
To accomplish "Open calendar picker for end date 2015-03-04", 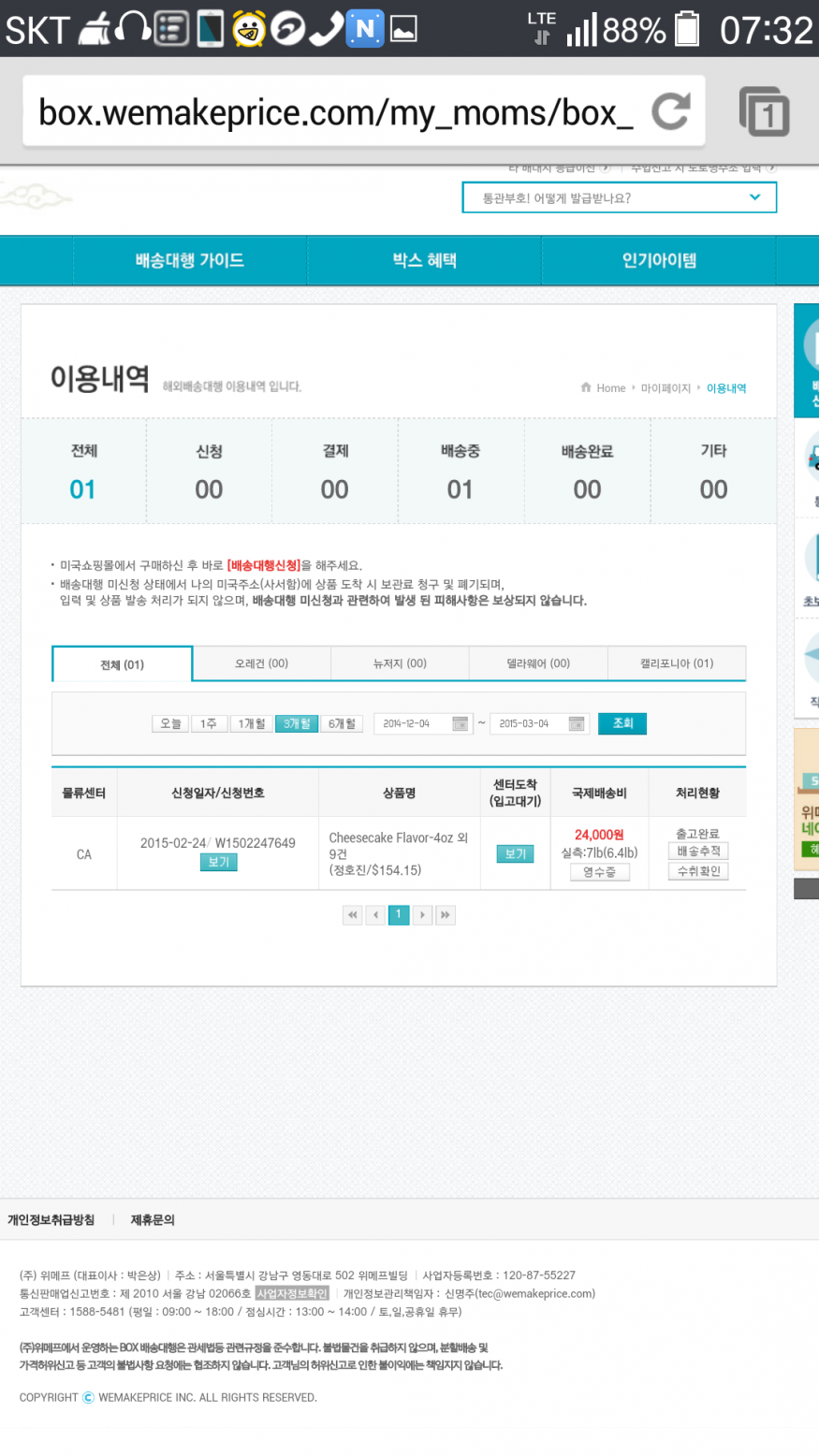I will click(577, 723).
